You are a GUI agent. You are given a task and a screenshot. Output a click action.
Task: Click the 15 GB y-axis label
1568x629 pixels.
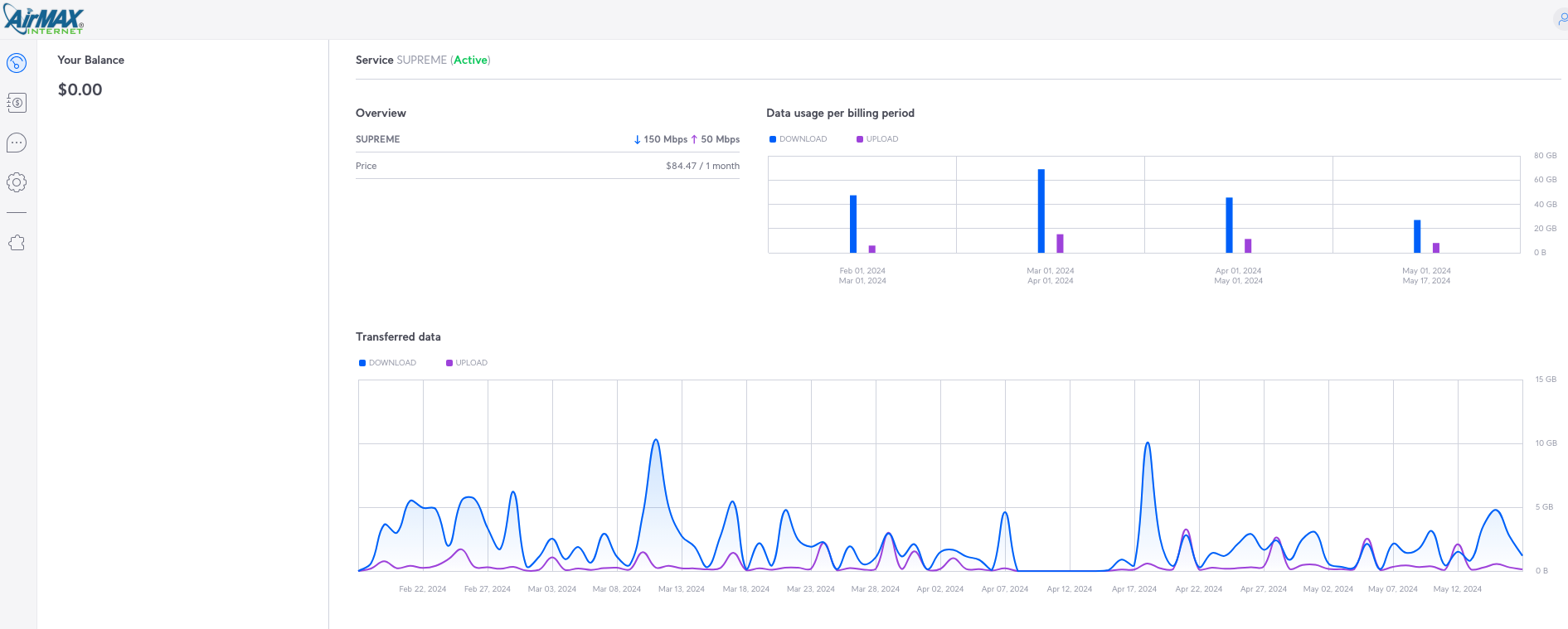(x=1546, y=380)
